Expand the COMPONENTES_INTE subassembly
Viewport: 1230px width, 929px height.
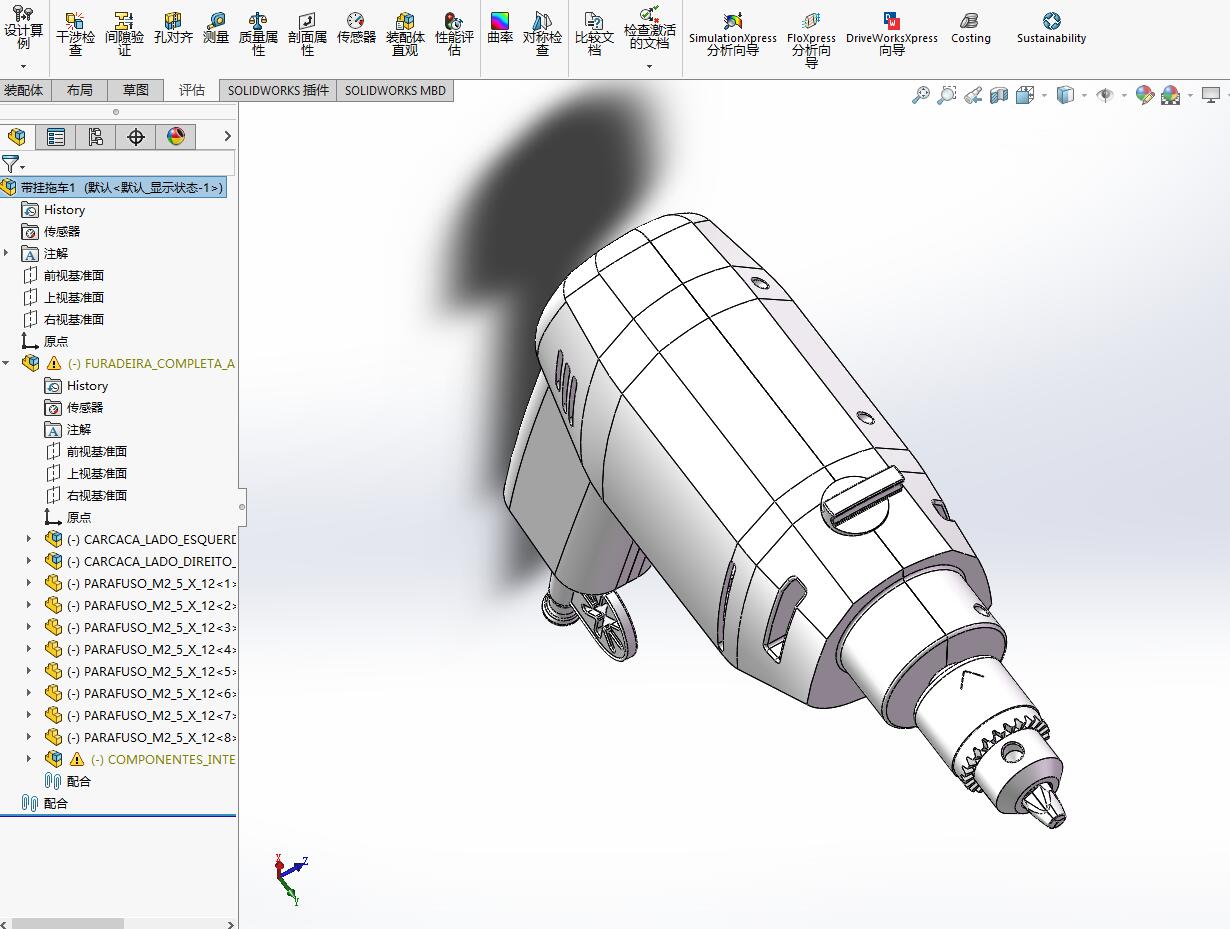(29, 759)
